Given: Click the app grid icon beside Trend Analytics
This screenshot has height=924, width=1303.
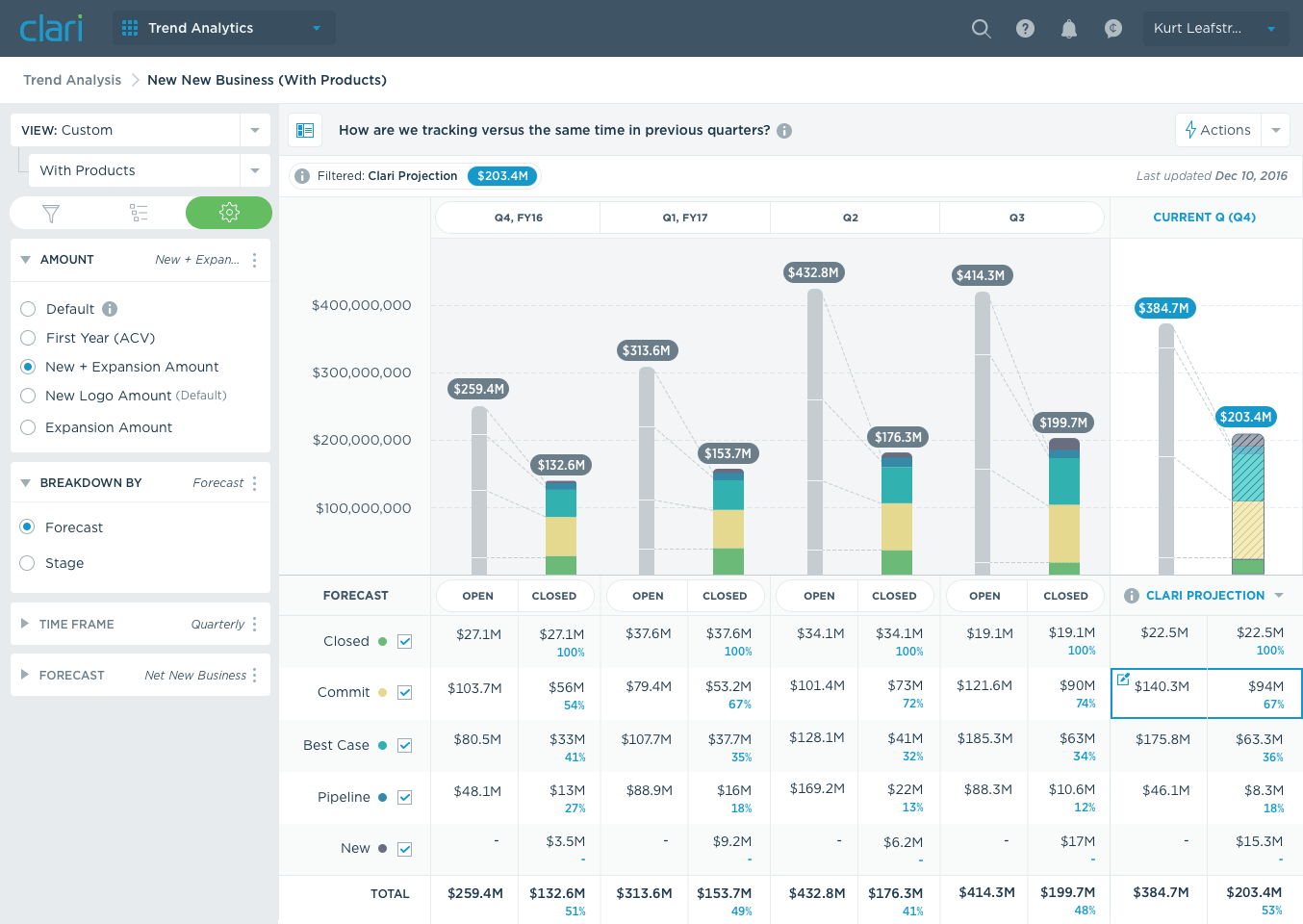Looking at the screenshot, I should coord(130,28).
